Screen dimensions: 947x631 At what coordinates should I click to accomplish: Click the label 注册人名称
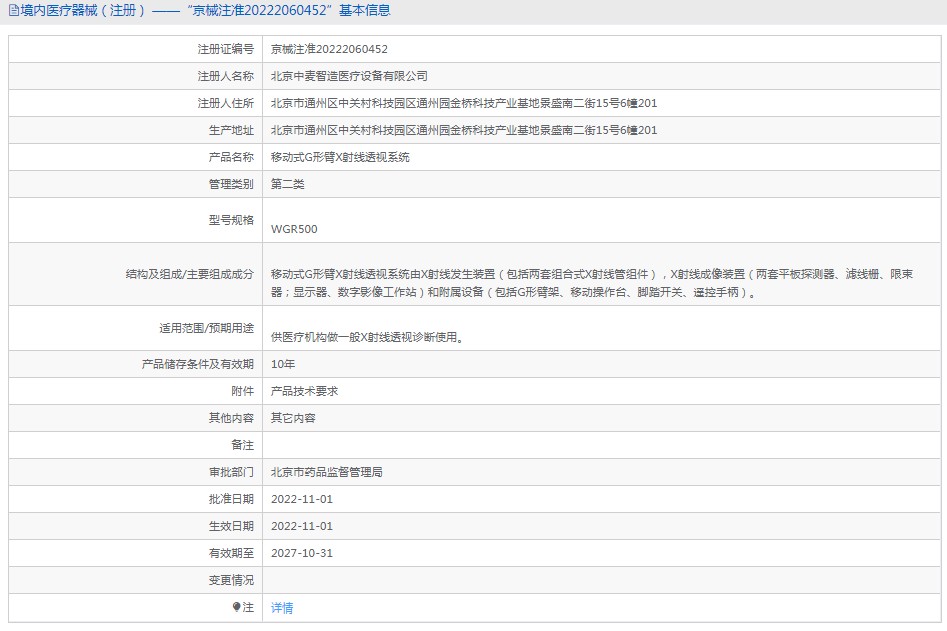click(x=225, y=76)
